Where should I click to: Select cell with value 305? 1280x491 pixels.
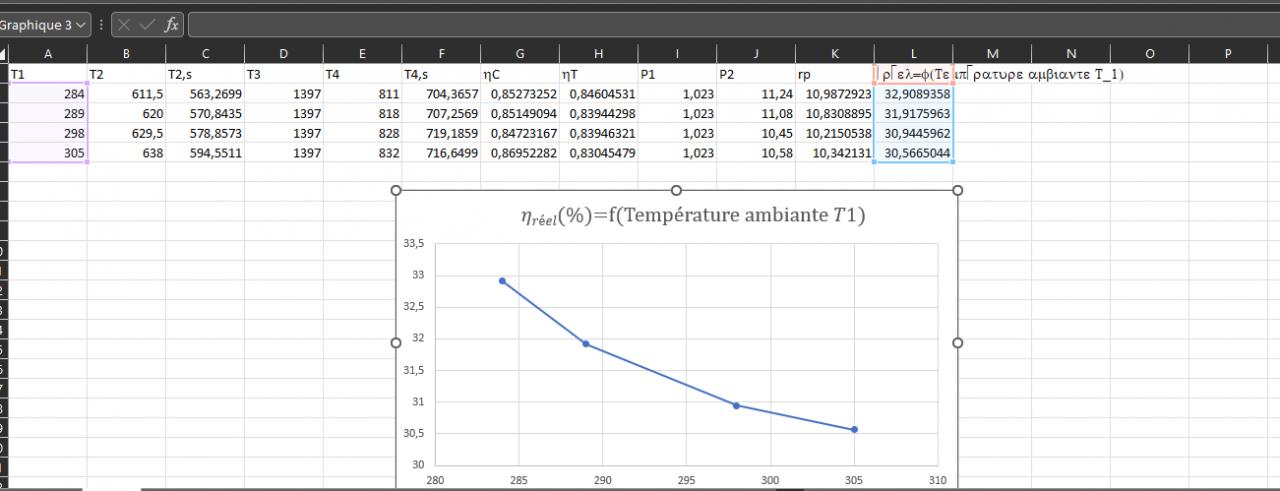point(48,153)
